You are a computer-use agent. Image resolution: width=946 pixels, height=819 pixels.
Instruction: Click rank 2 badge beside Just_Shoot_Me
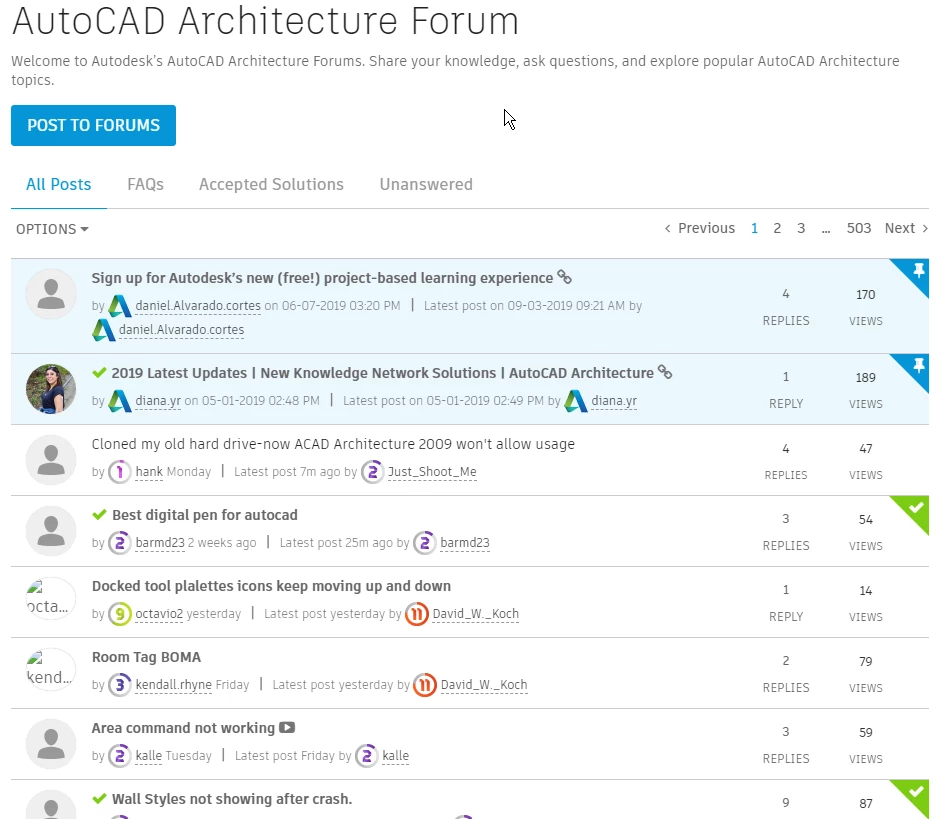pyautogui.click(x=372, y=472)
